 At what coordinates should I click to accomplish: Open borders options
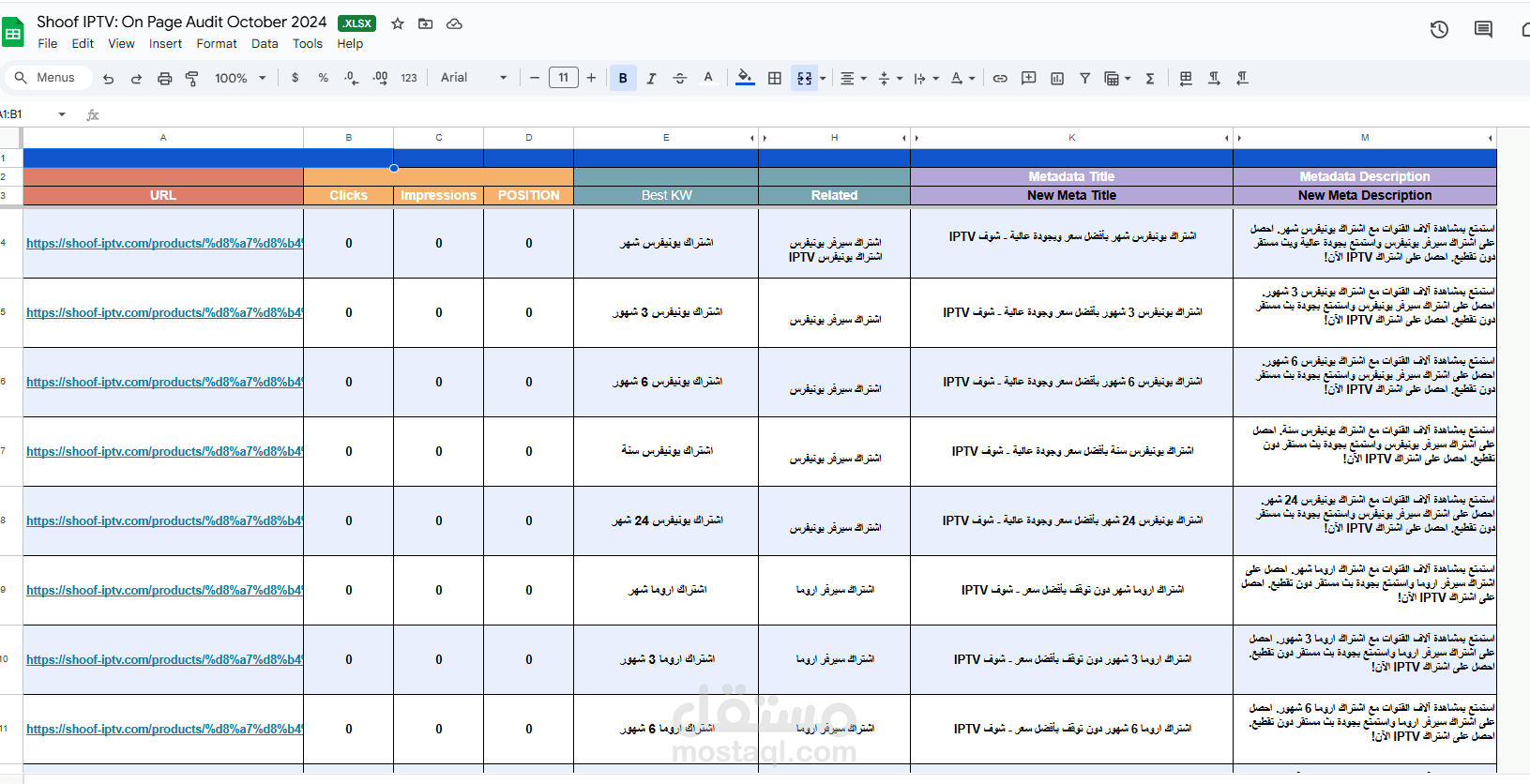[775, 79]
